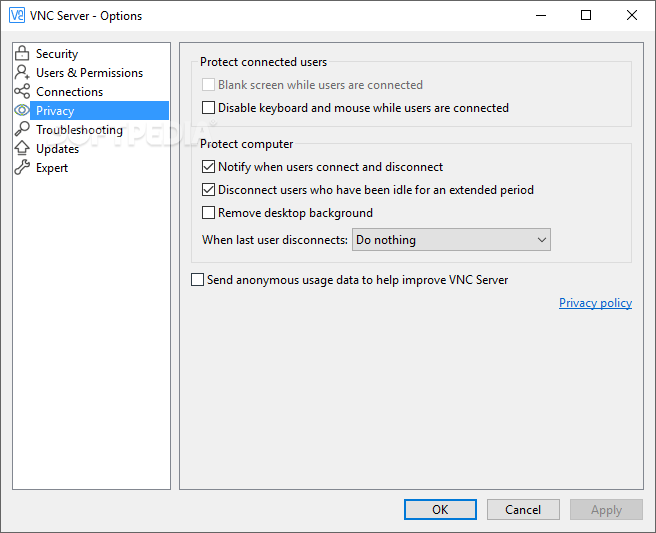Select the Privacy page
Screen dimensions: 656x533
(x=100, y=110)
